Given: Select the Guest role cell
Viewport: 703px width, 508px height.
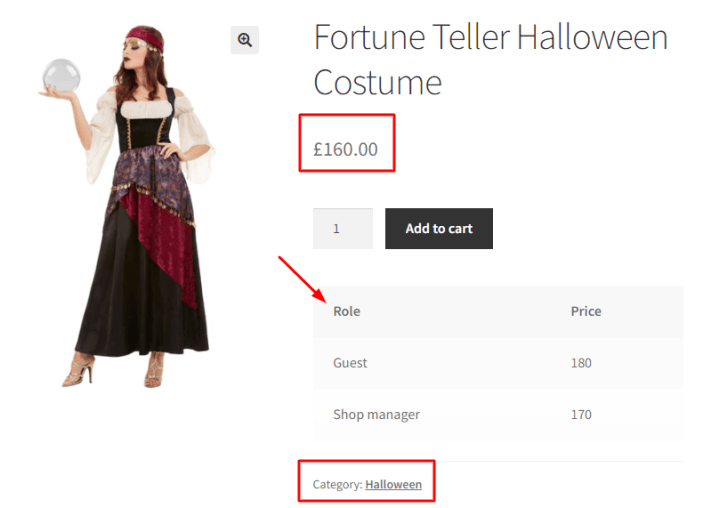Looking at the screenshot, I should pos(350,363).
